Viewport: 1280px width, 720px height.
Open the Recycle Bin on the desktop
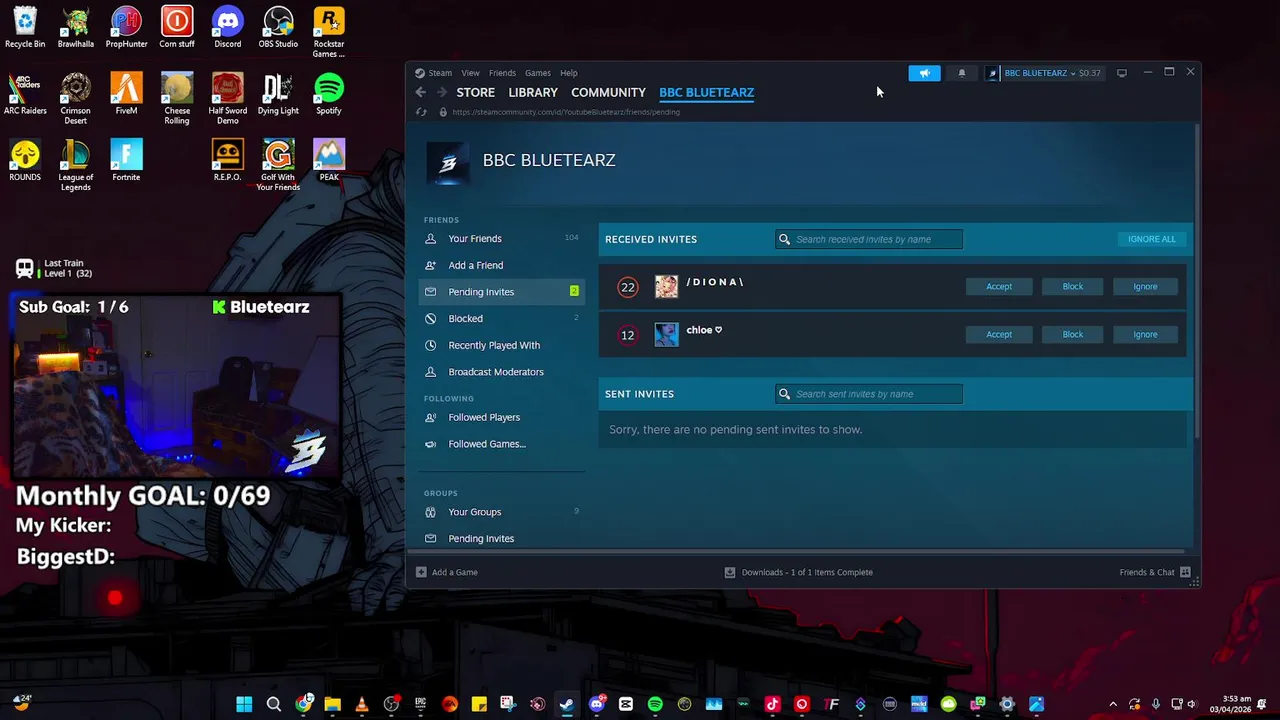pyautogui.click(x=25, y=28)
